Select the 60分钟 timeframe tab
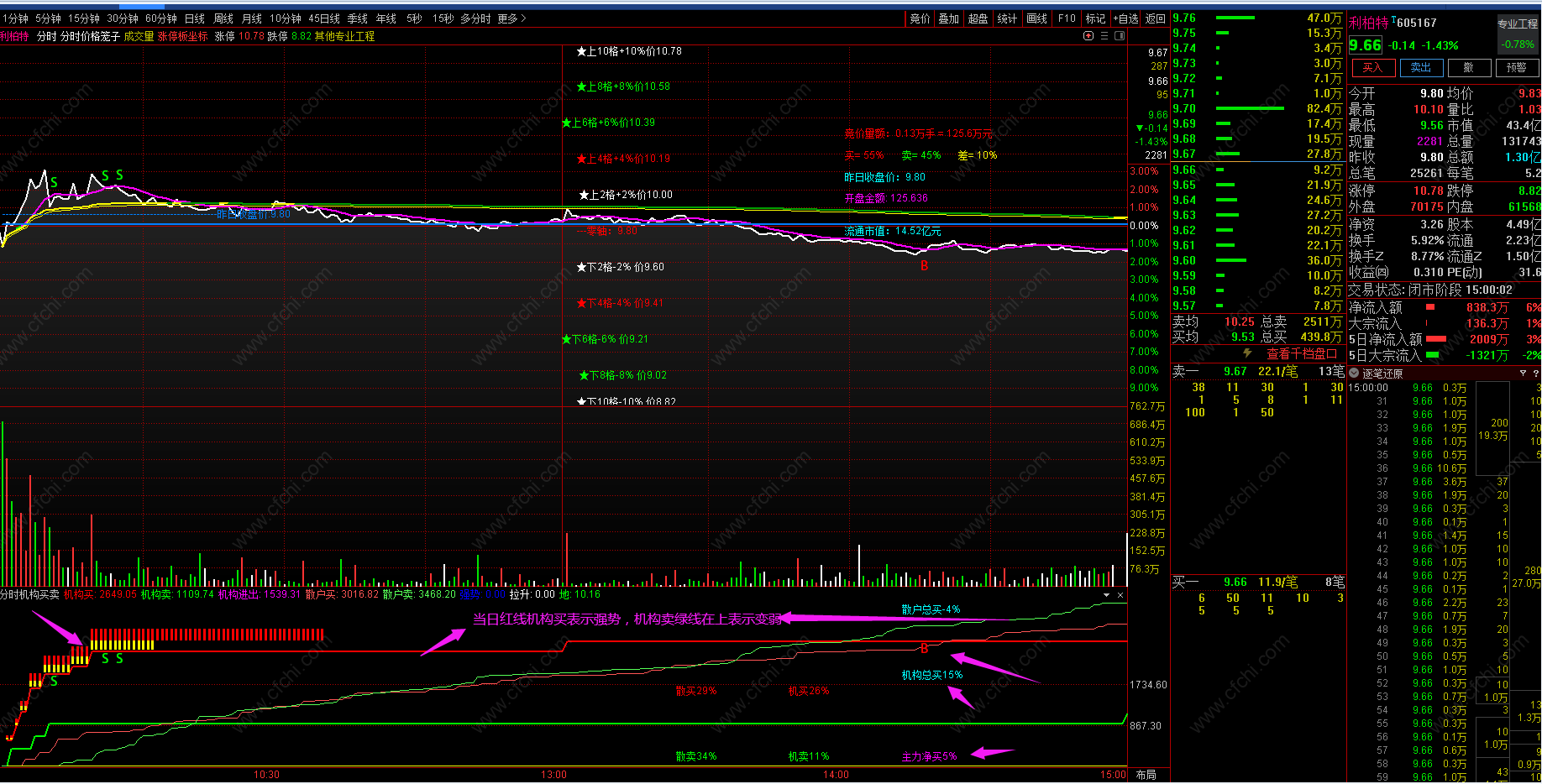Image resolution: width=1542 pixels, height=784 pixels. (x=160, y=18)
